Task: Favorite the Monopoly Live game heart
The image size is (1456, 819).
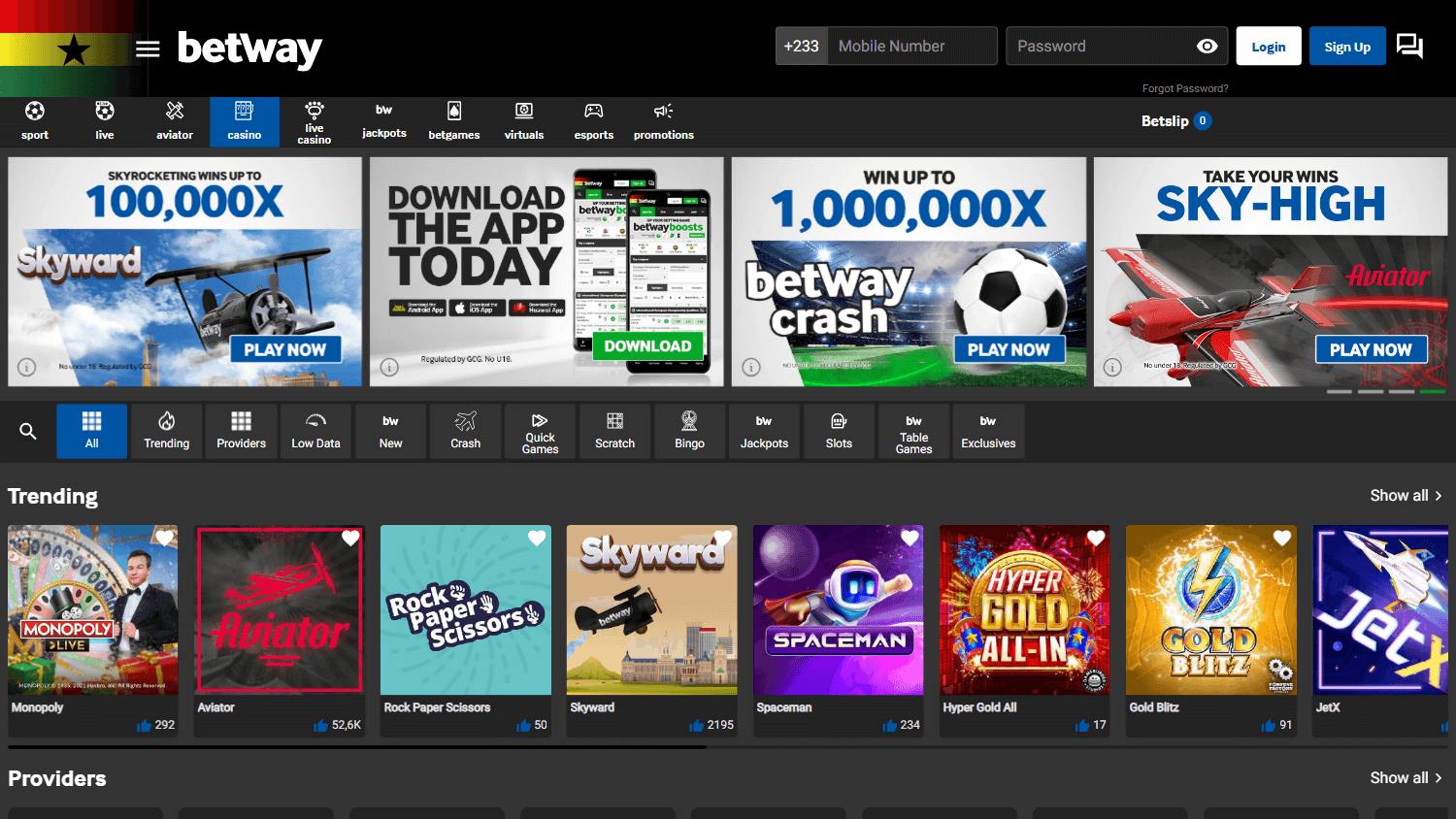Action: click(165, 538)
